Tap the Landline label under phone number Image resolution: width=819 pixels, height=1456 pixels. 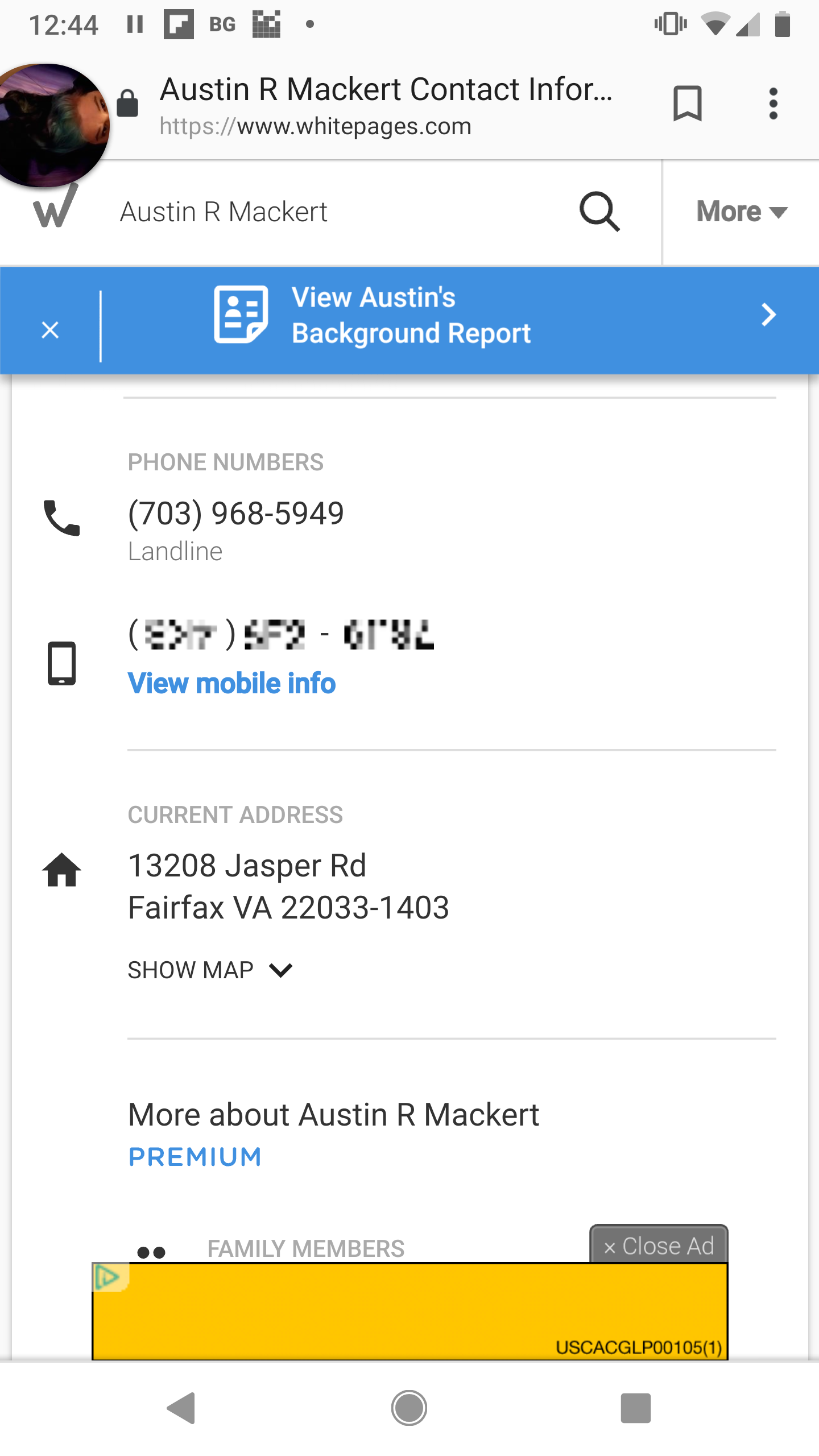tap(175, 552)
